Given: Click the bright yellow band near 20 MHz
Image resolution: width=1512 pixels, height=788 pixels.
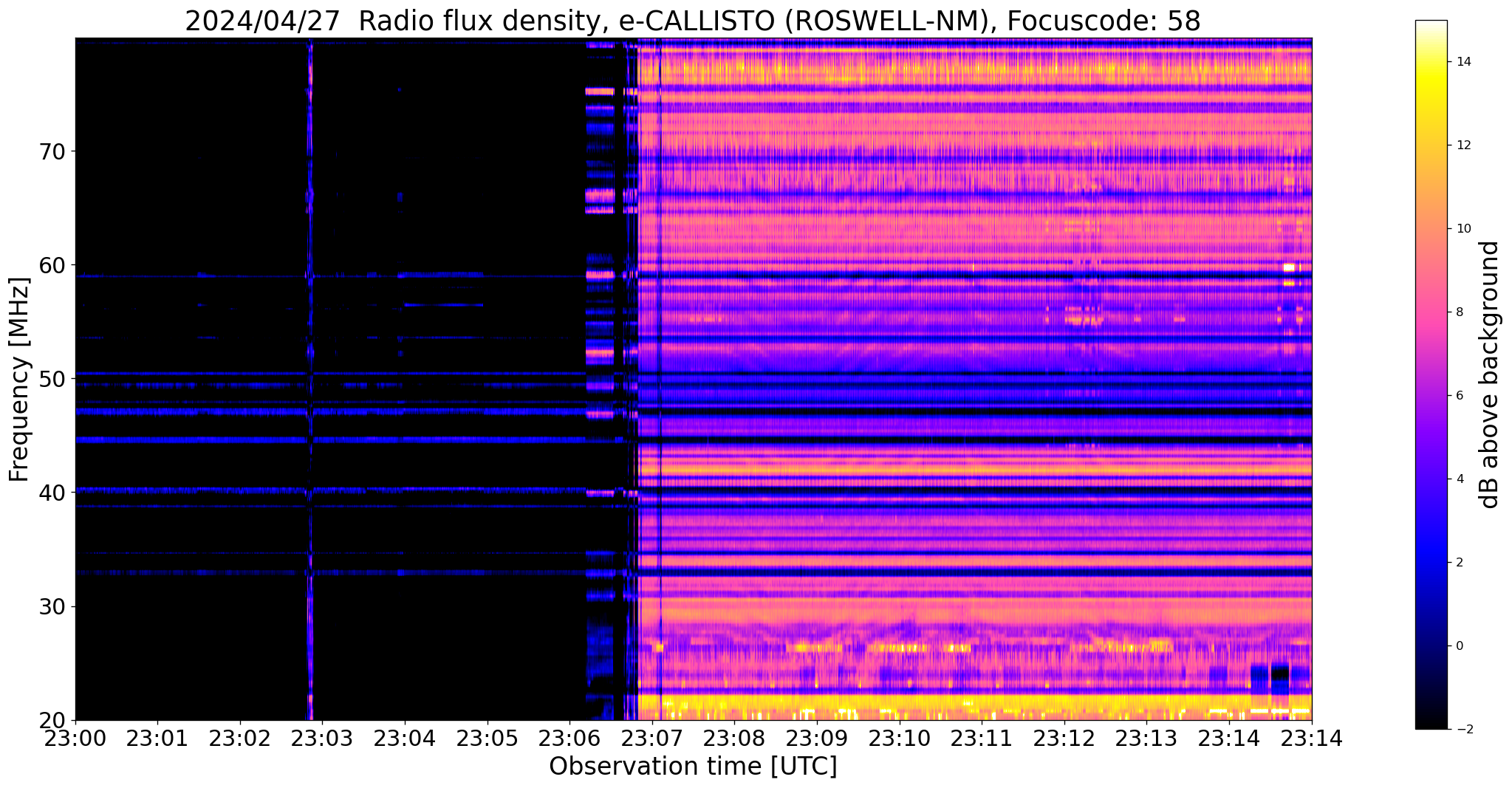Looking at the screenshot, I should (975, 705).
